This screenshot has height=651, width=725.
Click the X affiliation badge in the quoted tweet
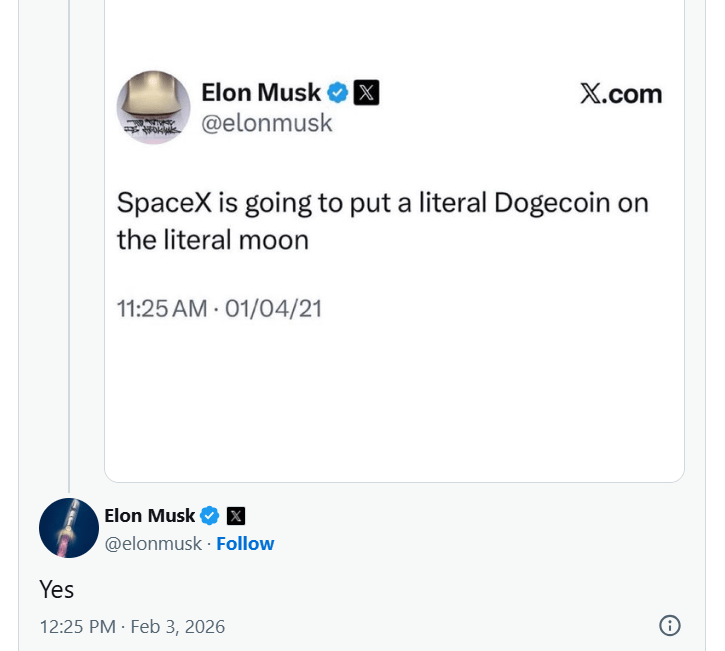[367, 93]
